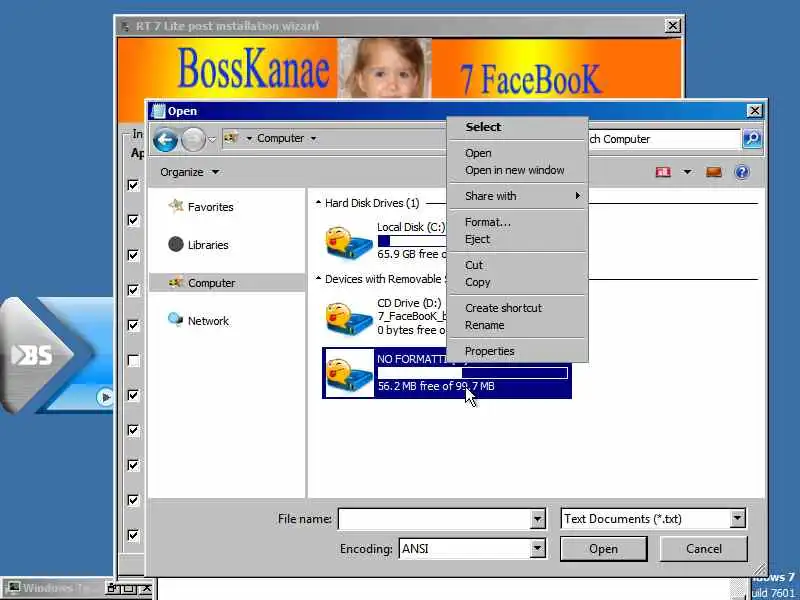The height and width of the screenshot is (600, 800).
Task: Toggle the preview pane icon
Action: point(714,172)
